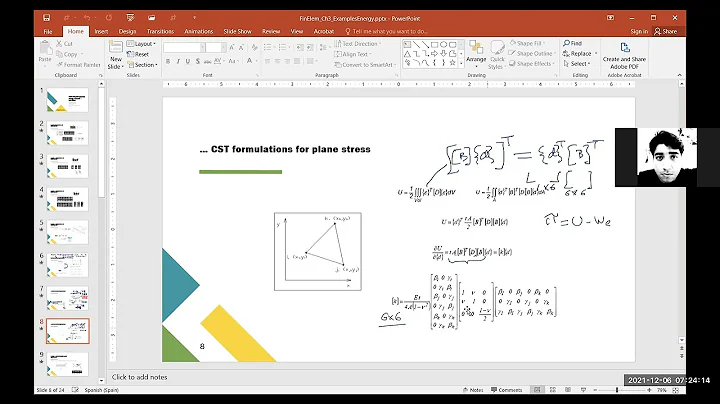Switch to the Transitions tab
The image size is (720, 404).
coord(160,31)
